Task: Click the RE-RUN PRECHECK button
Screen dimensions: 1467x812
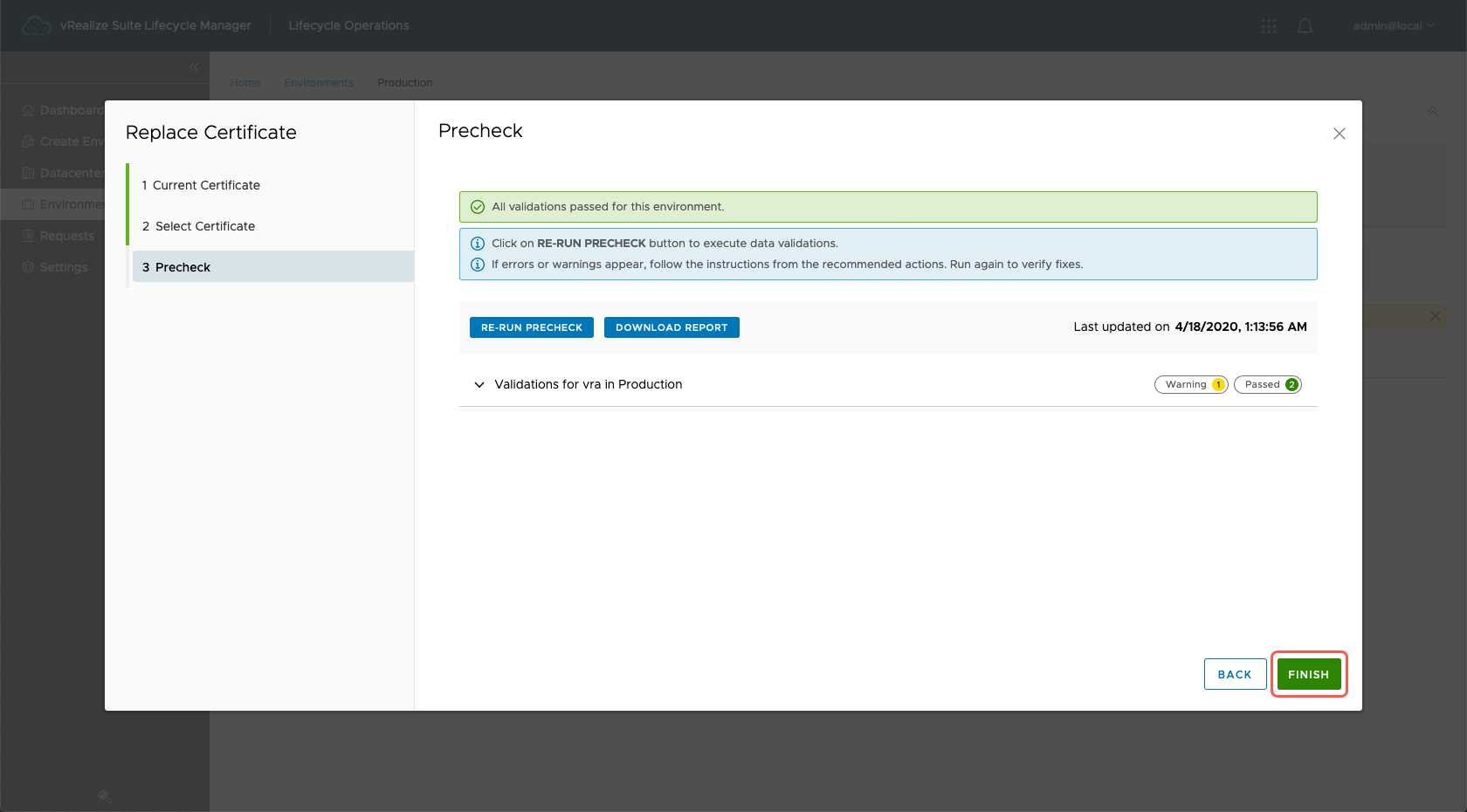Action: (x=531, y=327)
